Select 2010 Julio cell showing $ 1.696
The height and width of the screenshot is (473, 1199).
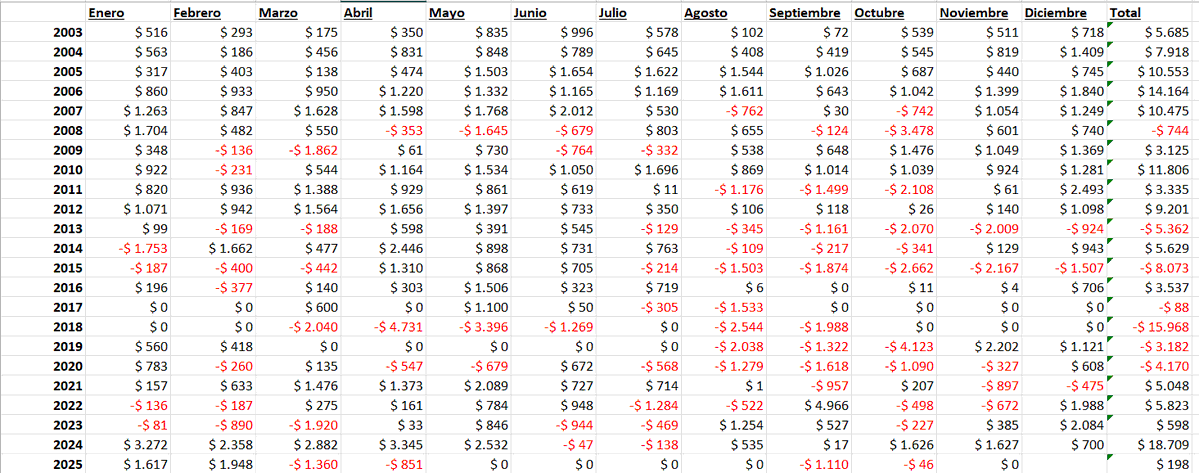pos(638,170)
